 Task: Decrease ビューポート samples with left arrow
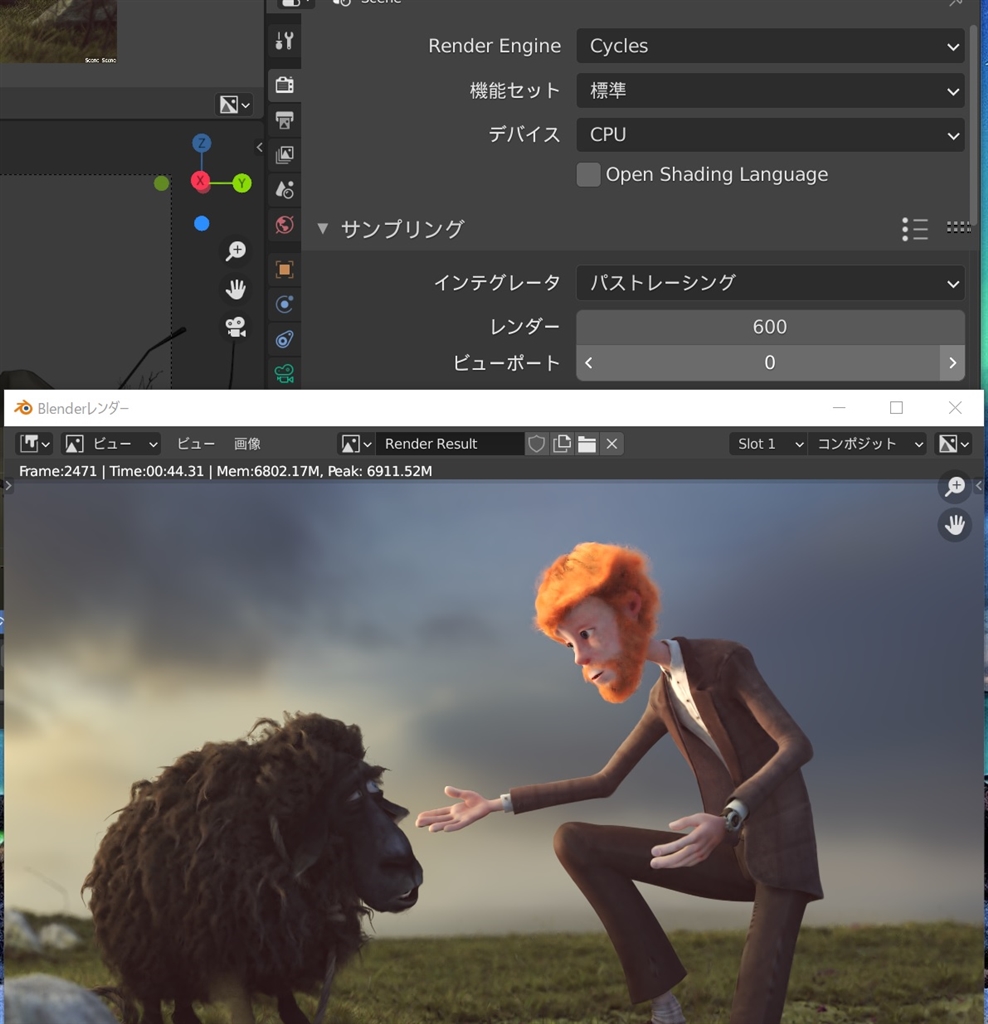[x=589, y=363]
